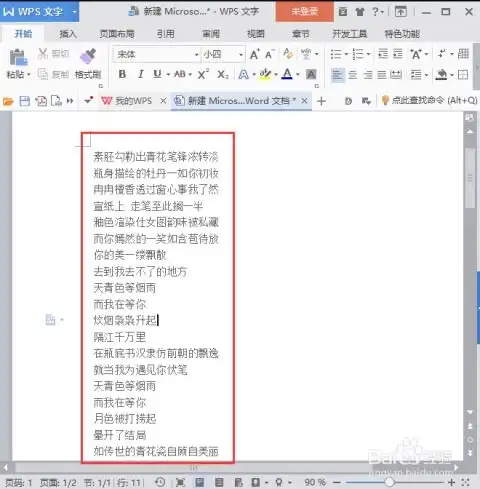Click the skin (shirt) icon in title bar

point(360,12)
